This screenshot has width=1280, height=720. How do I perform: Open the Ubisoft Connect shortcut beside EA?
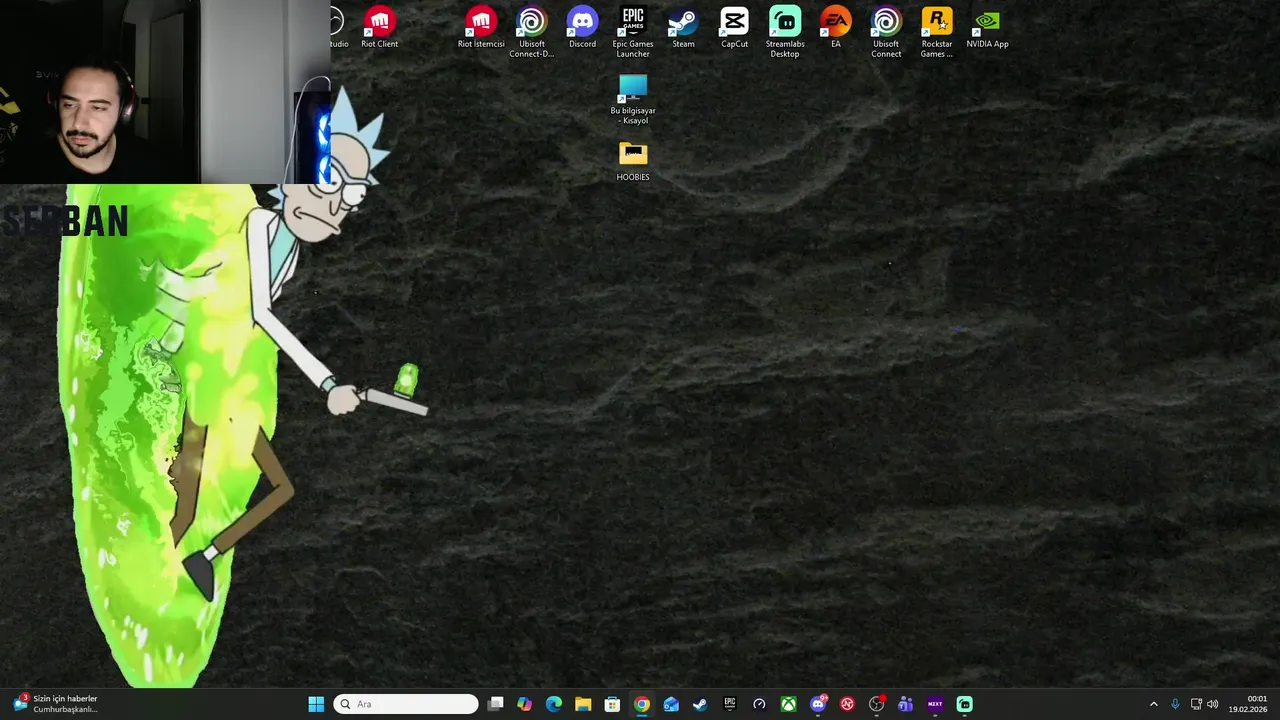(x=886, y=32)
